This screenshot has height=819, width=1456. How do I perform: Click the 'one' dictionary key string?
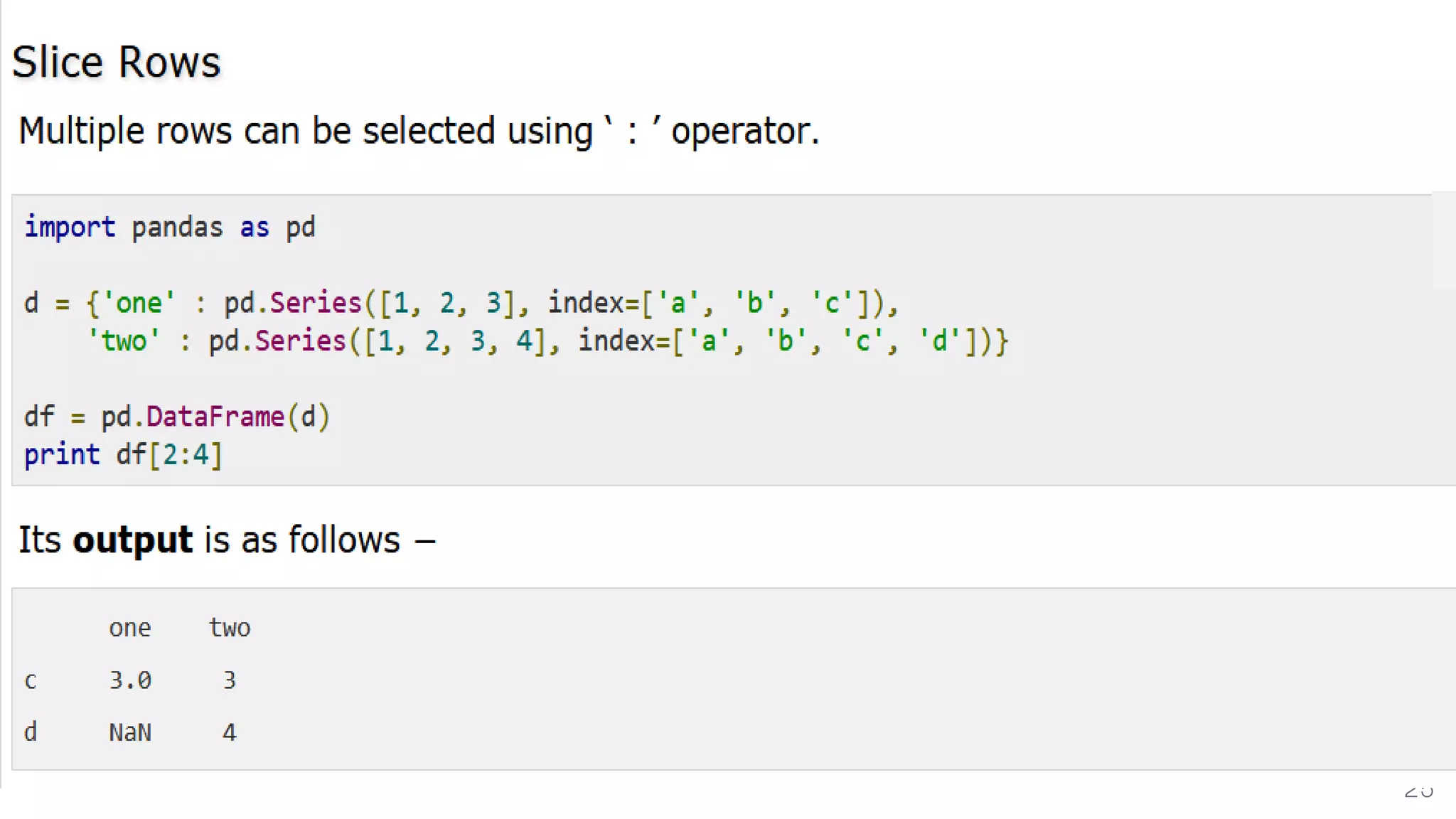(139, 304)
